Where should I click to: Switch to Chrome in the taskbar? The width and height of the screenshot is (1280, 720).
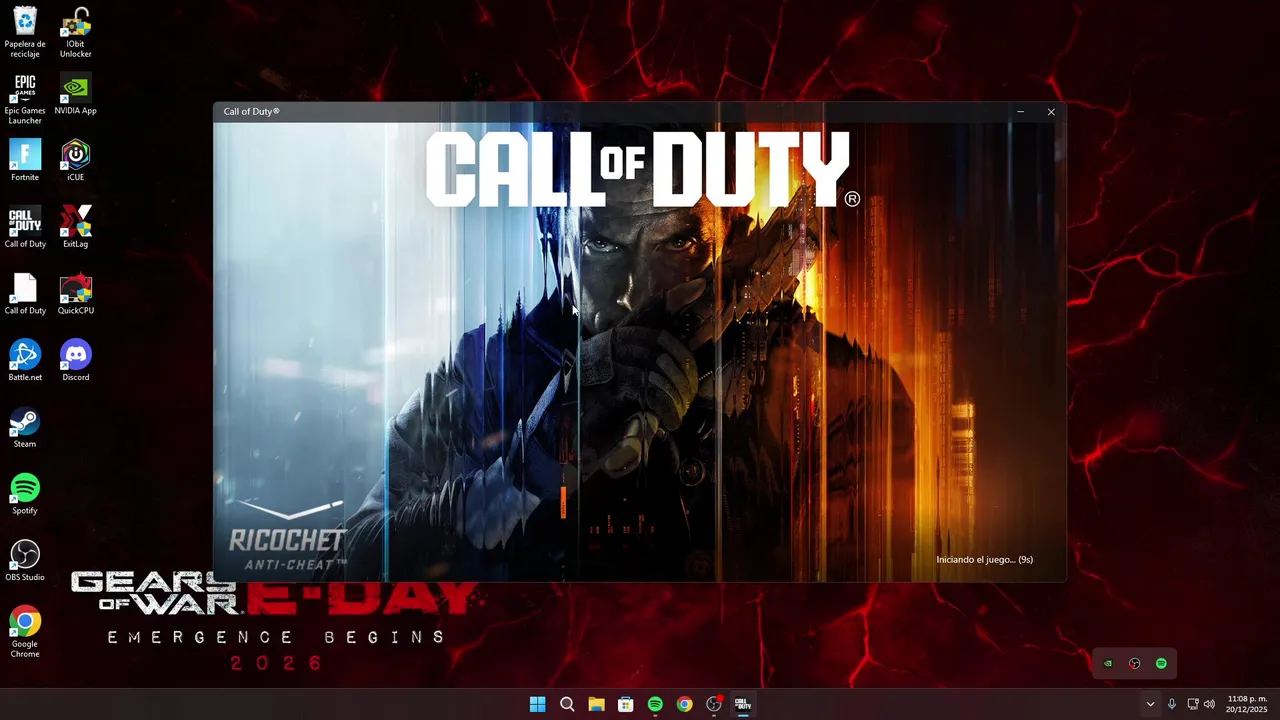tap(684, 704)
